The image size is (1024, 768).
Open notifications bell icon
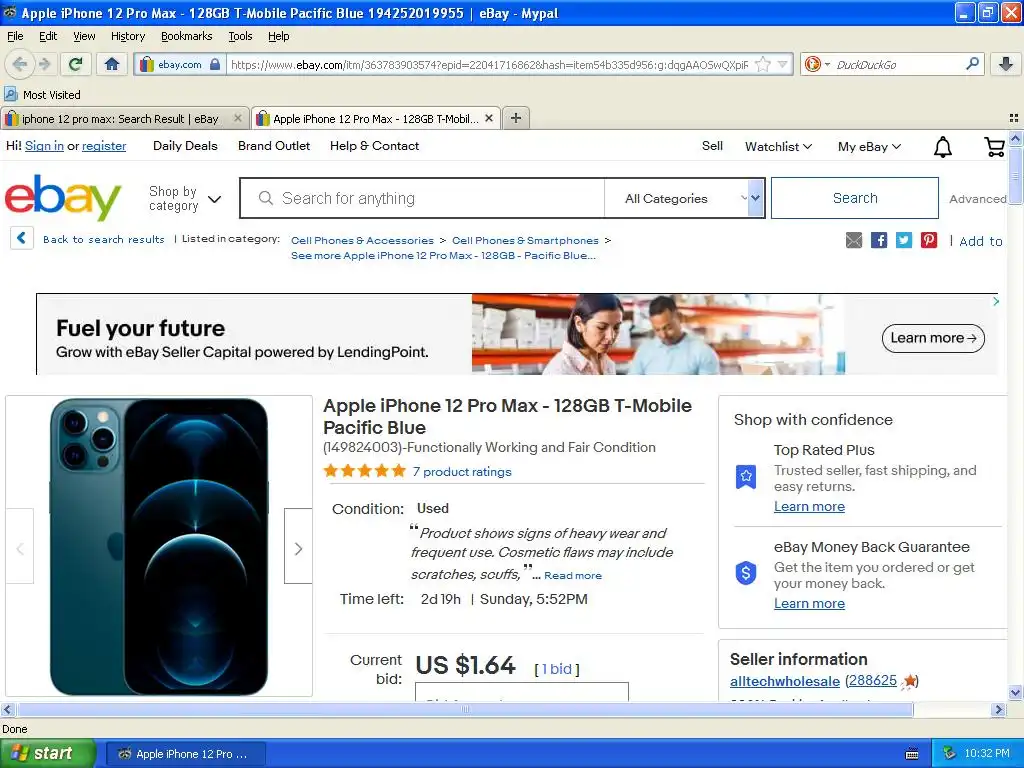pos(942,147)
